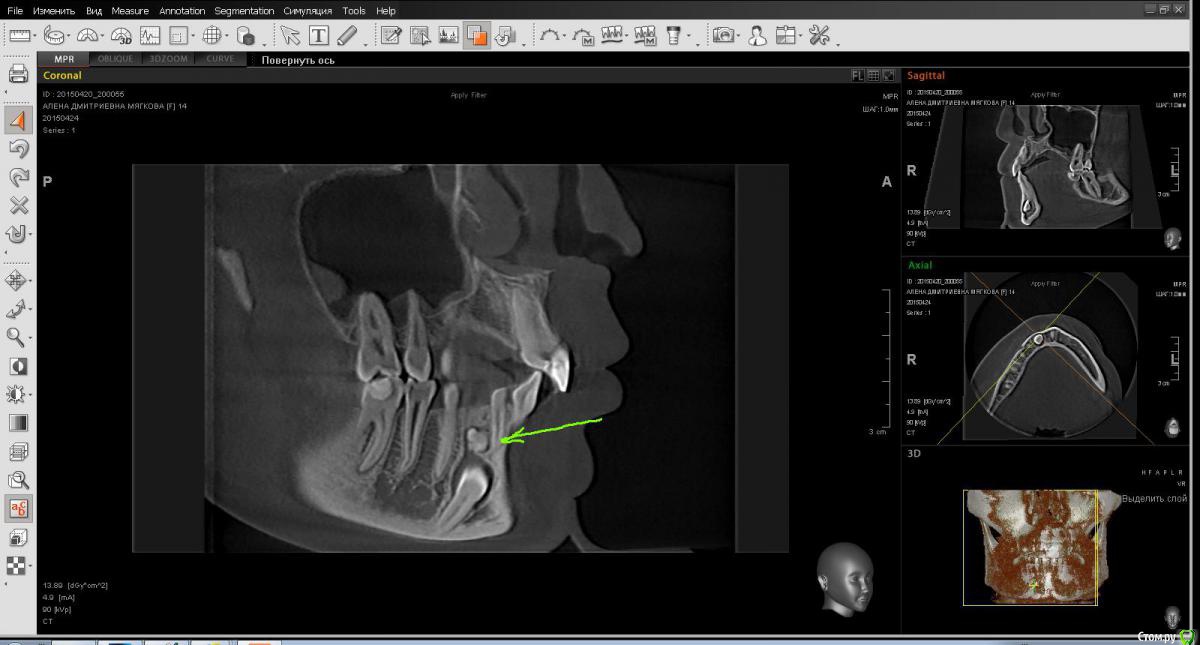The height and width of the screenshot is (645, 1200).
Task: Switch to the OBLIQUE tab
Action: tap(115, 59)
